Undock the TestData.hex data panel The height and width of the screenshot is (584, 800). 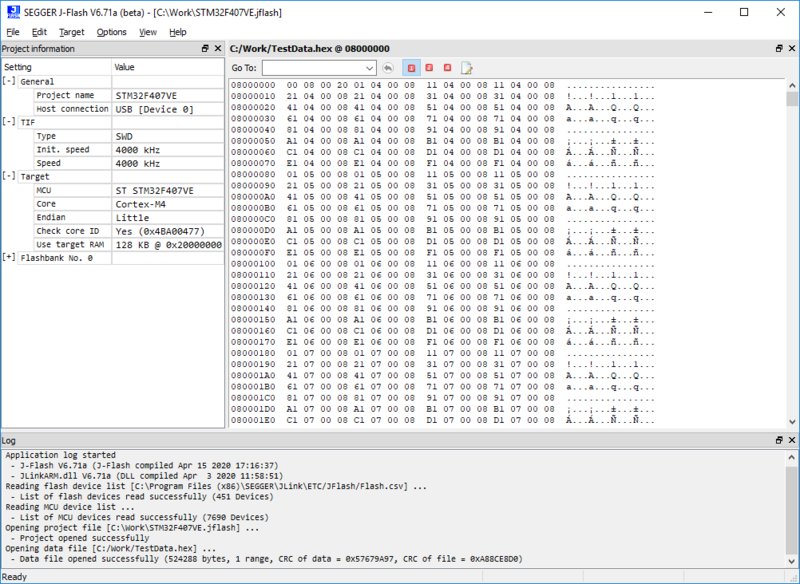[x=777, y=48]
